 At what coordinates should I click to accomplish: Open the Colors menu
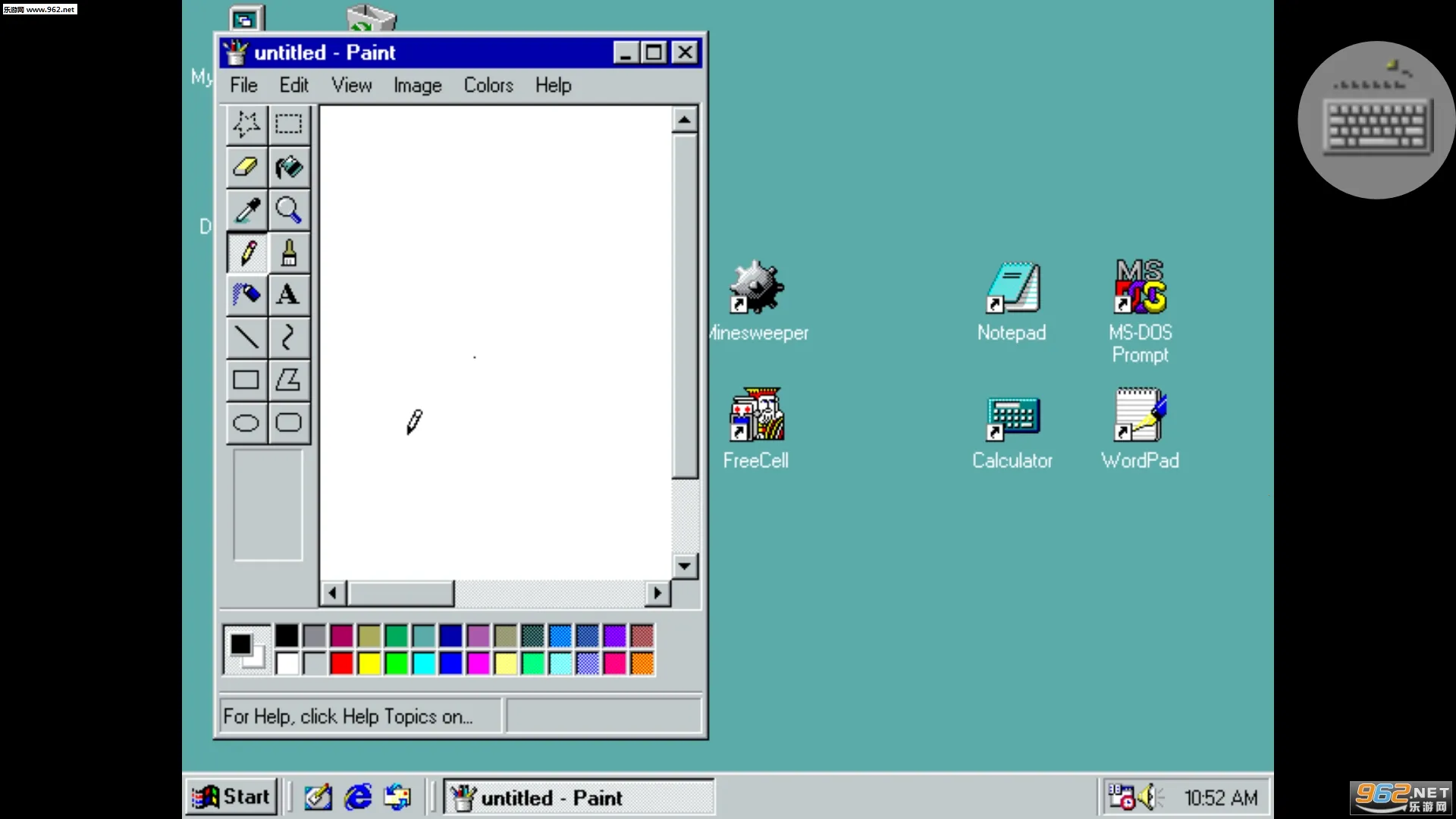[x=488, y=86]
